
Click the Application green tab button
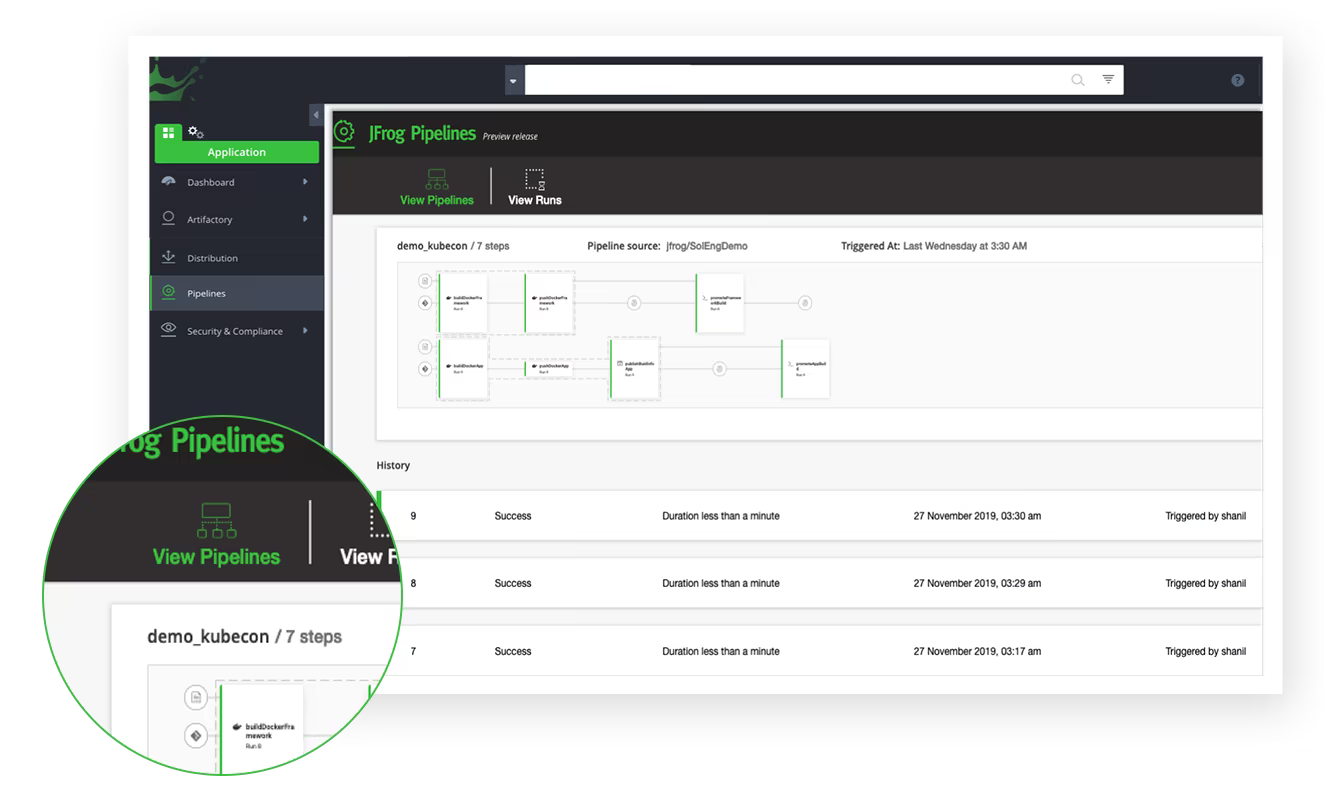236,152
